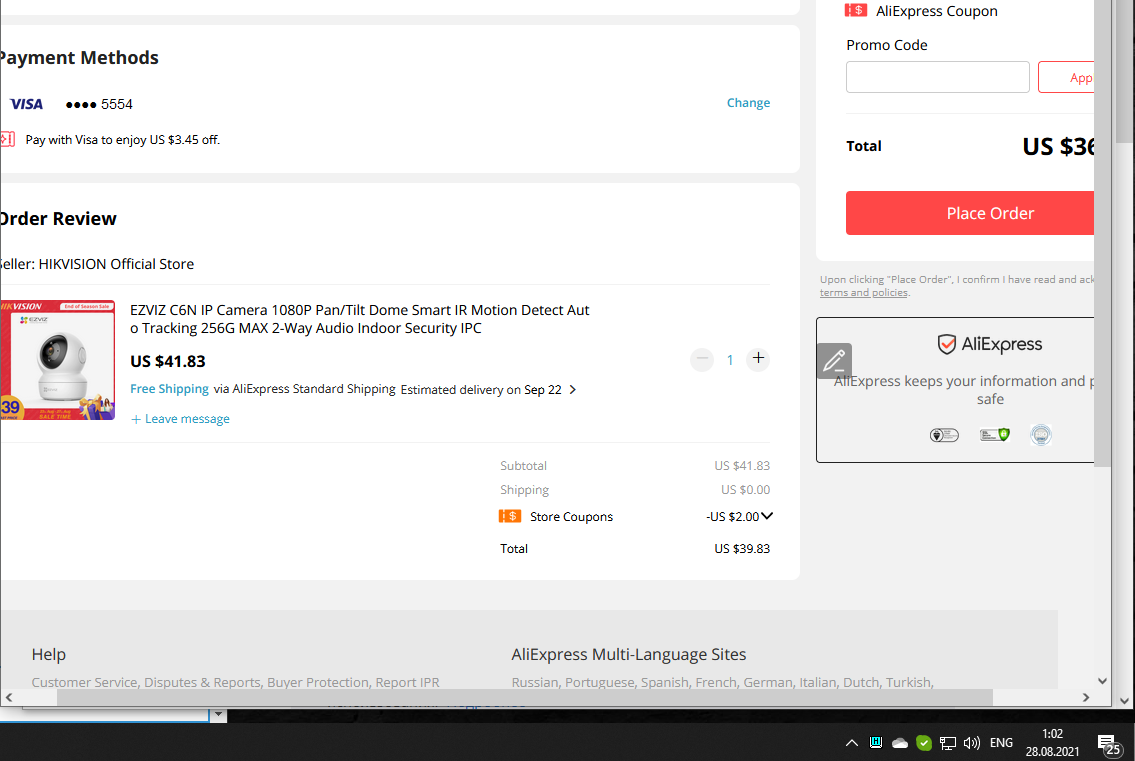Screen dimensions: 1135x761
Task: Click the red AliExpress Coupon icon
Action: [x=856, y=10]
